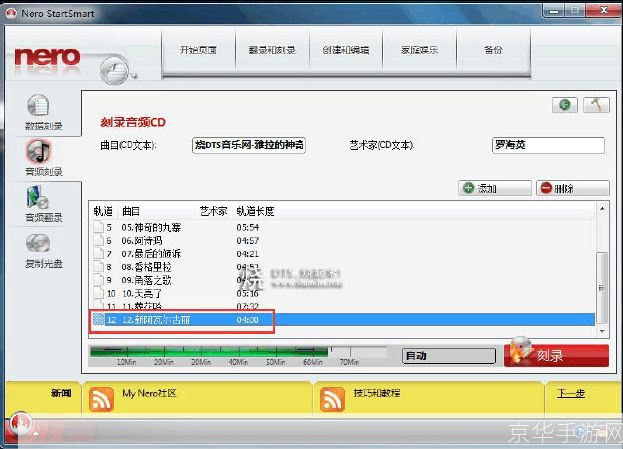The image size is (623, 449).
Task: Switch to the 备份 tab
Action: 493,50
